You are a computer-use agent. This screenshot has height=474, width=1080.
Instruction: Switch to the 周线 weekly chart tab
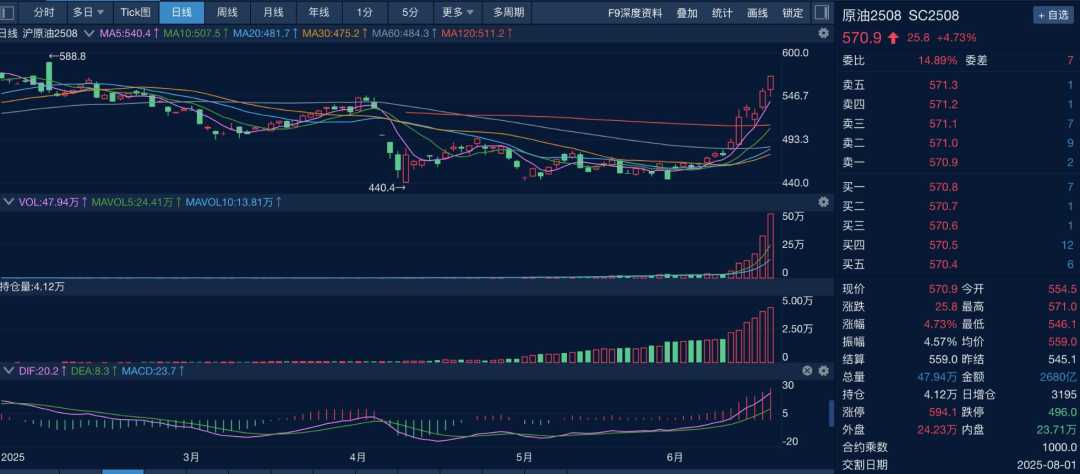tap(227, 12)
